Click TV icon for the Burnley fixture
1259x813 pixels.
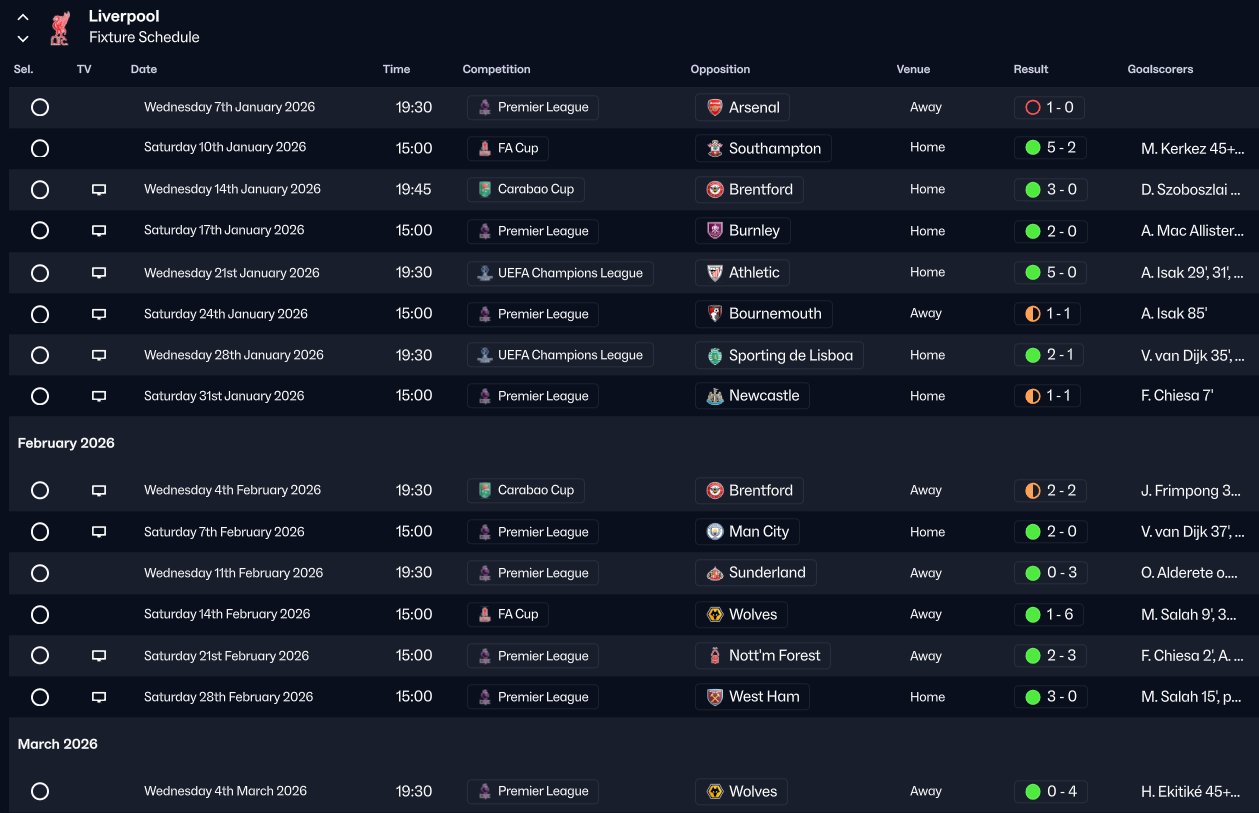[x=99, y=231]
